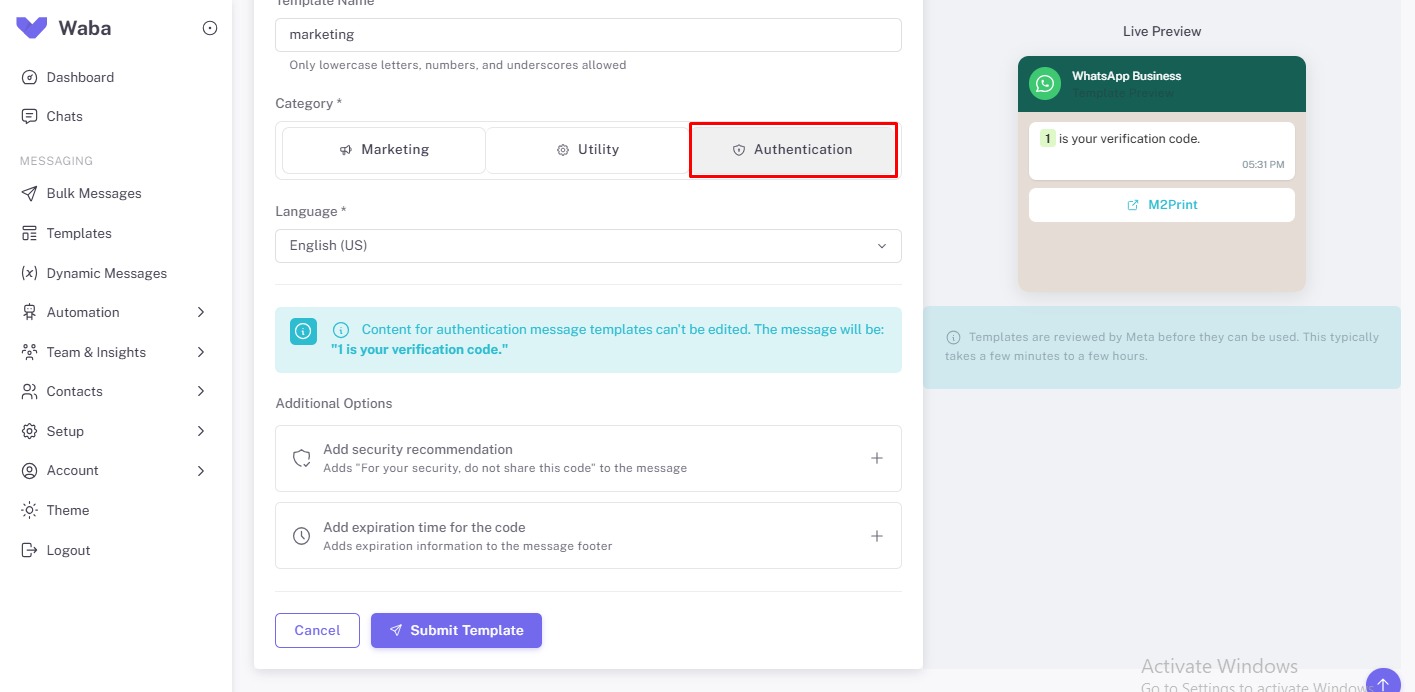Click the shield icon on Authentication category

tap(738, 149)
